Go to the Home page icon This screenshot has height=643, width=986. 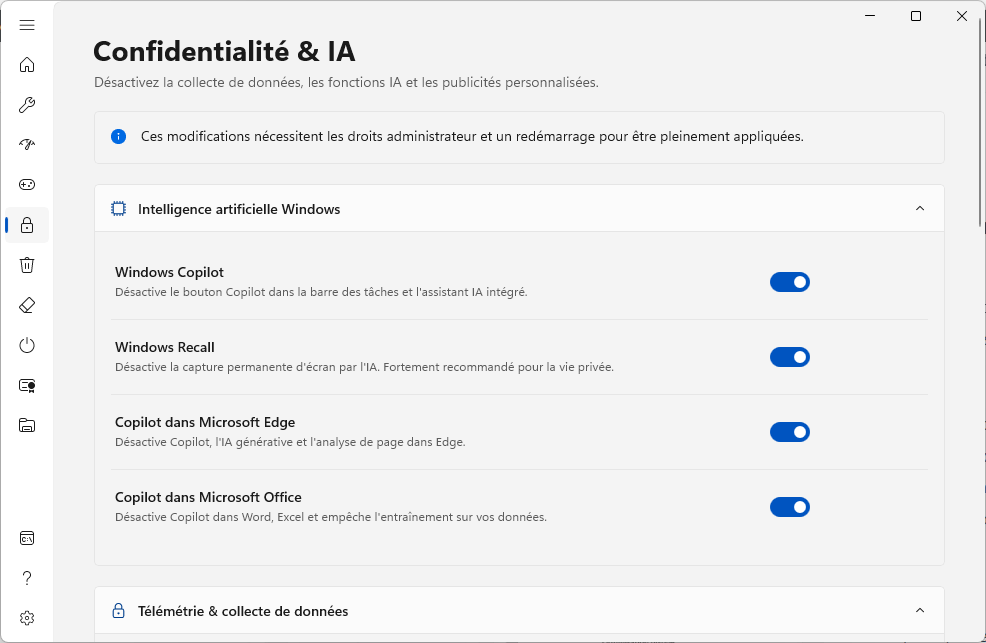26,65
